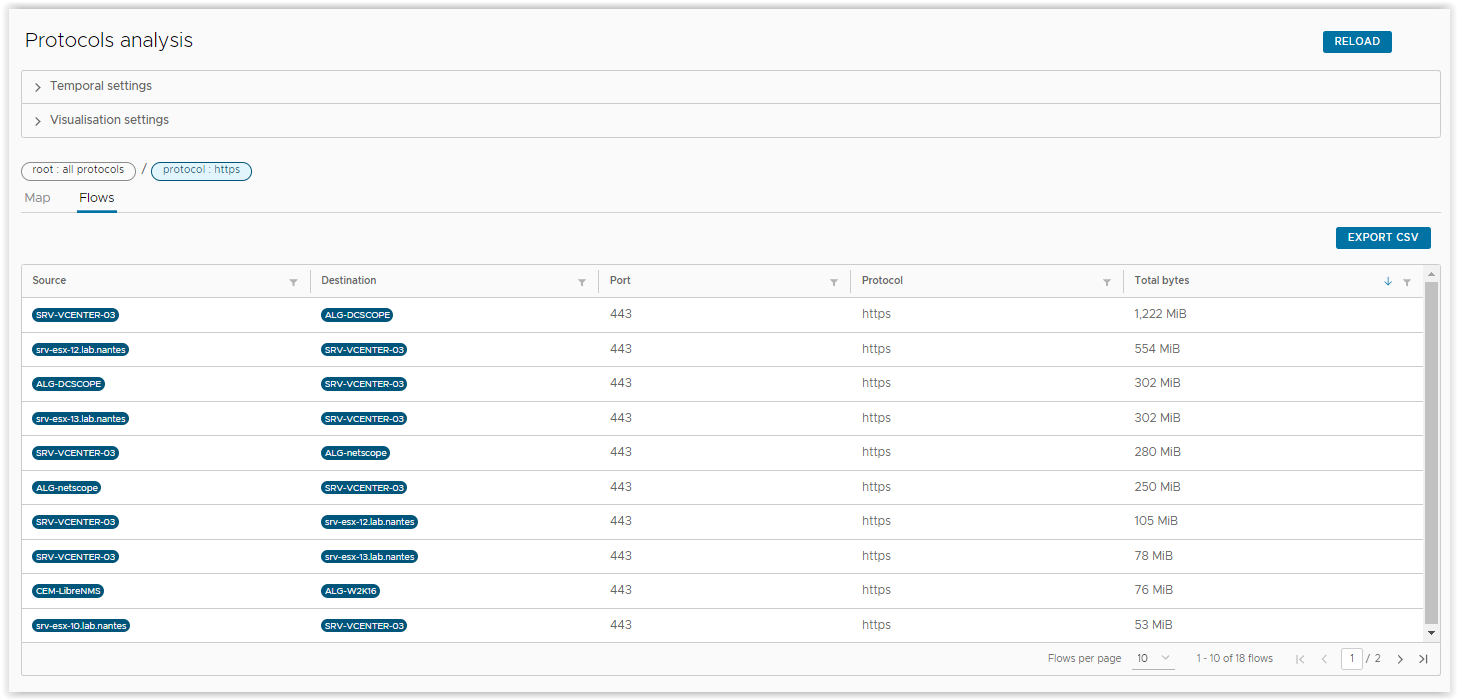Sort by the Protocol column header
This screenshot has width=1458, height=700.
[x=882, y=281]
